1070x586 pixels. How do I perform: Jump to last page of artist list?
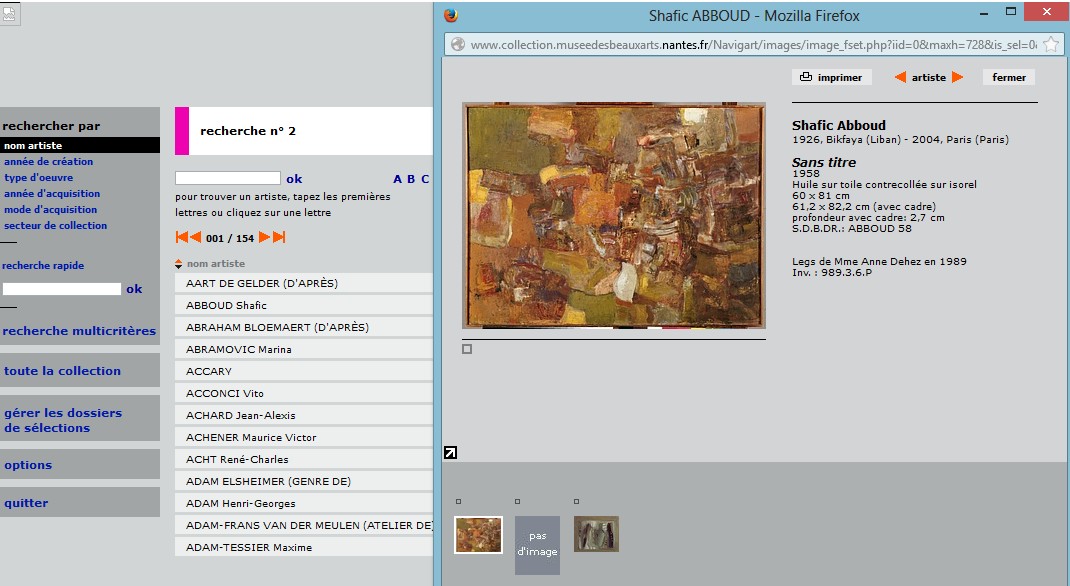coord(279,237)
